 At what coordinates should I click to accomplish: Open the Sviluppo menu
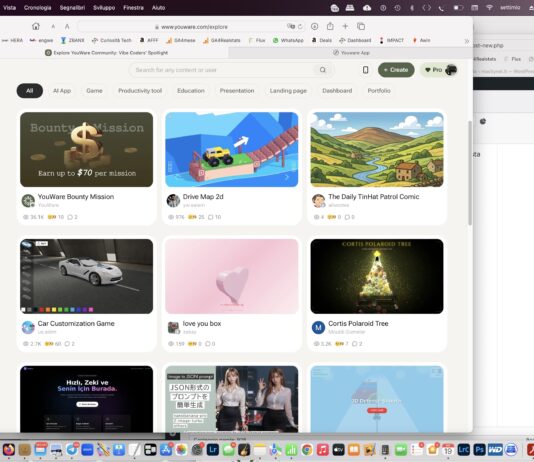click(104, 7)
